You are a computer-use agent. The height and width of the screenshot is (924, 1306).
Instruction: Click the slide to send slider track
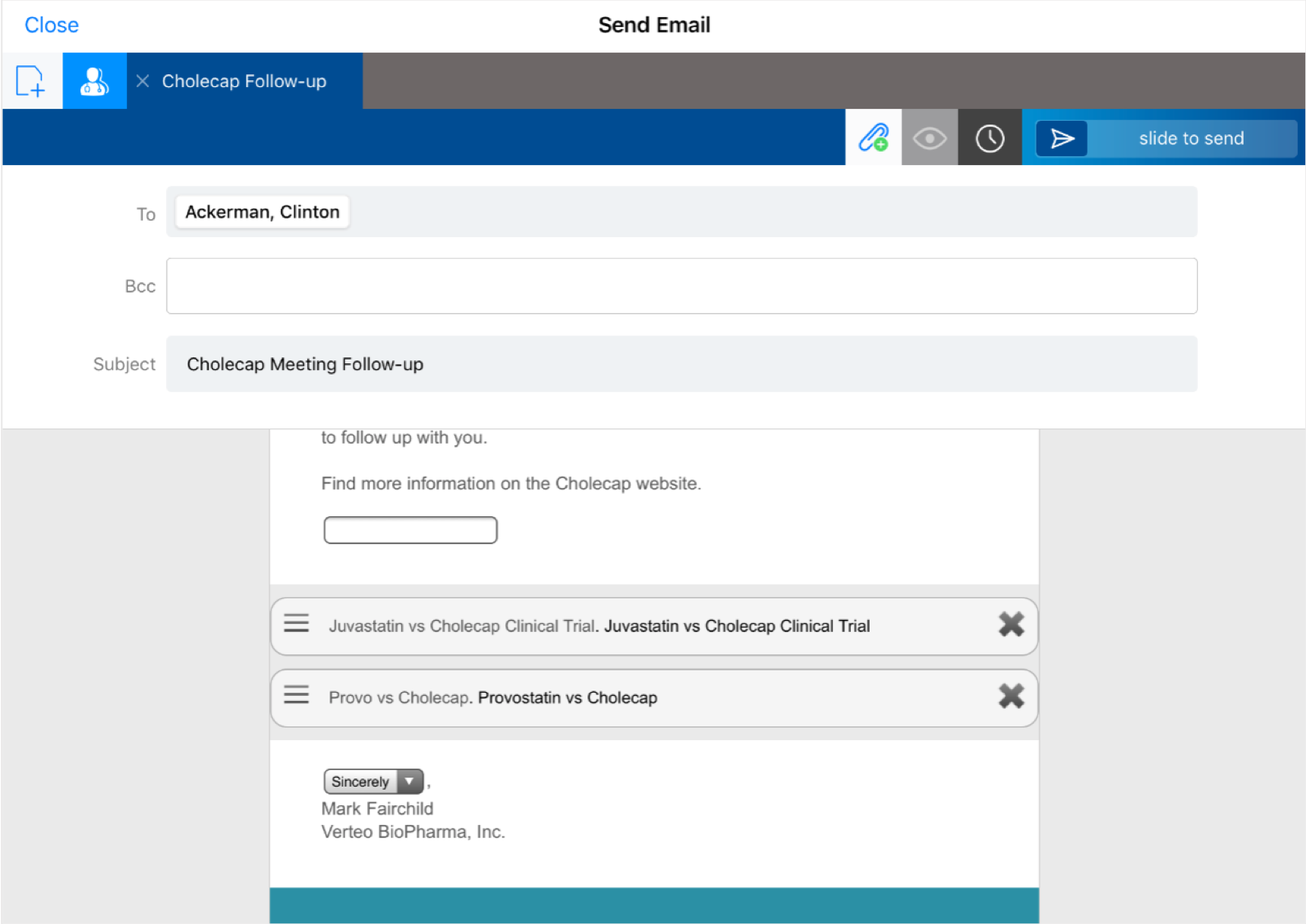(x=1190, y=138)
